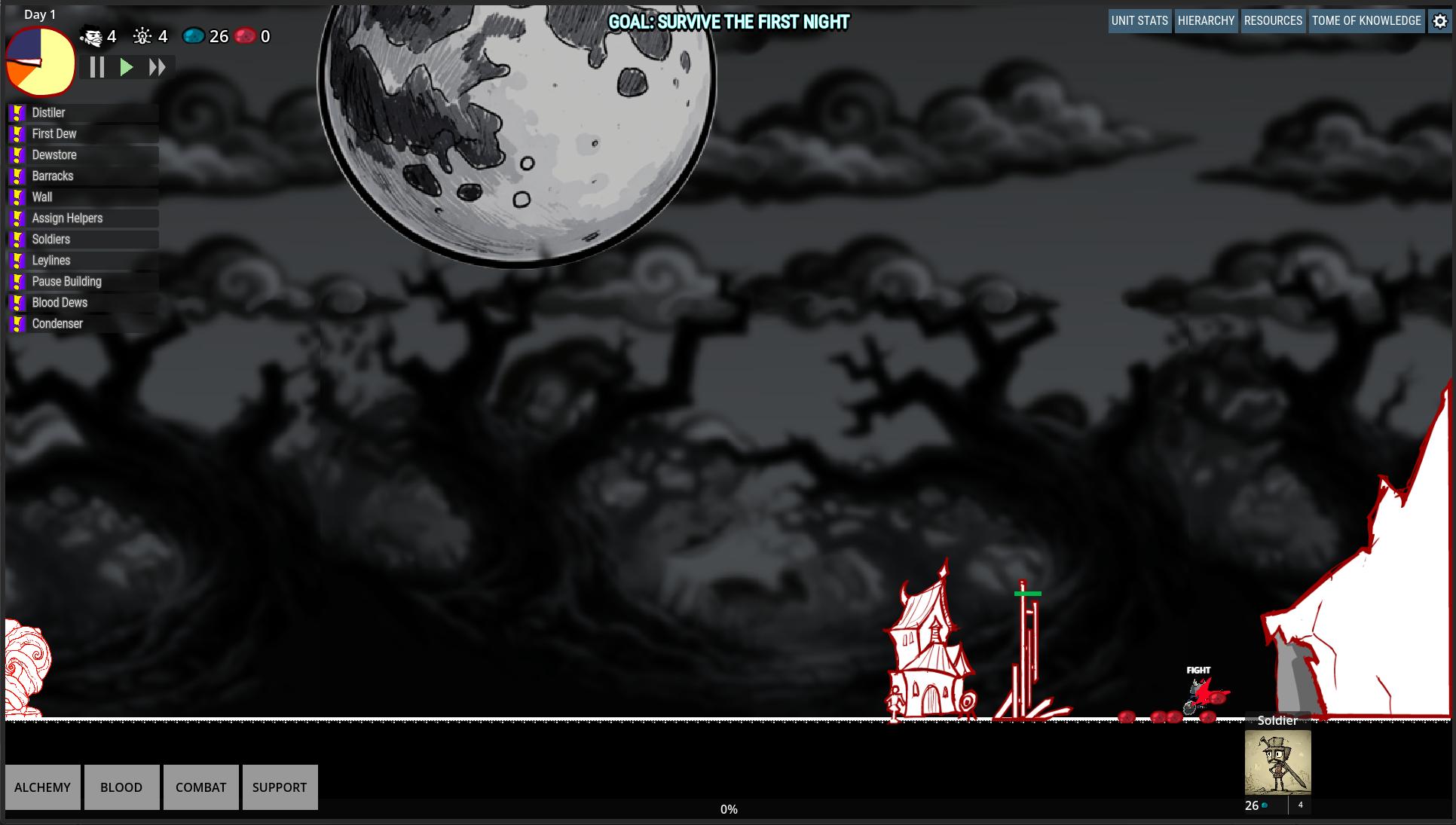Screen dimensions: 1456x825
Task: Open the Hierarchy panel
Action: (x=1206, y=21)
